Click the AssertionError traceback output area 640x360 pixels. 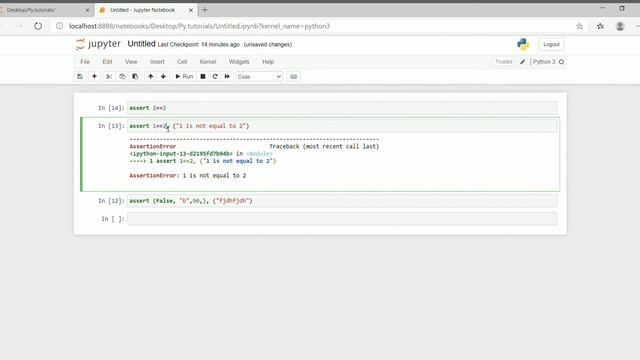[342, 161]
